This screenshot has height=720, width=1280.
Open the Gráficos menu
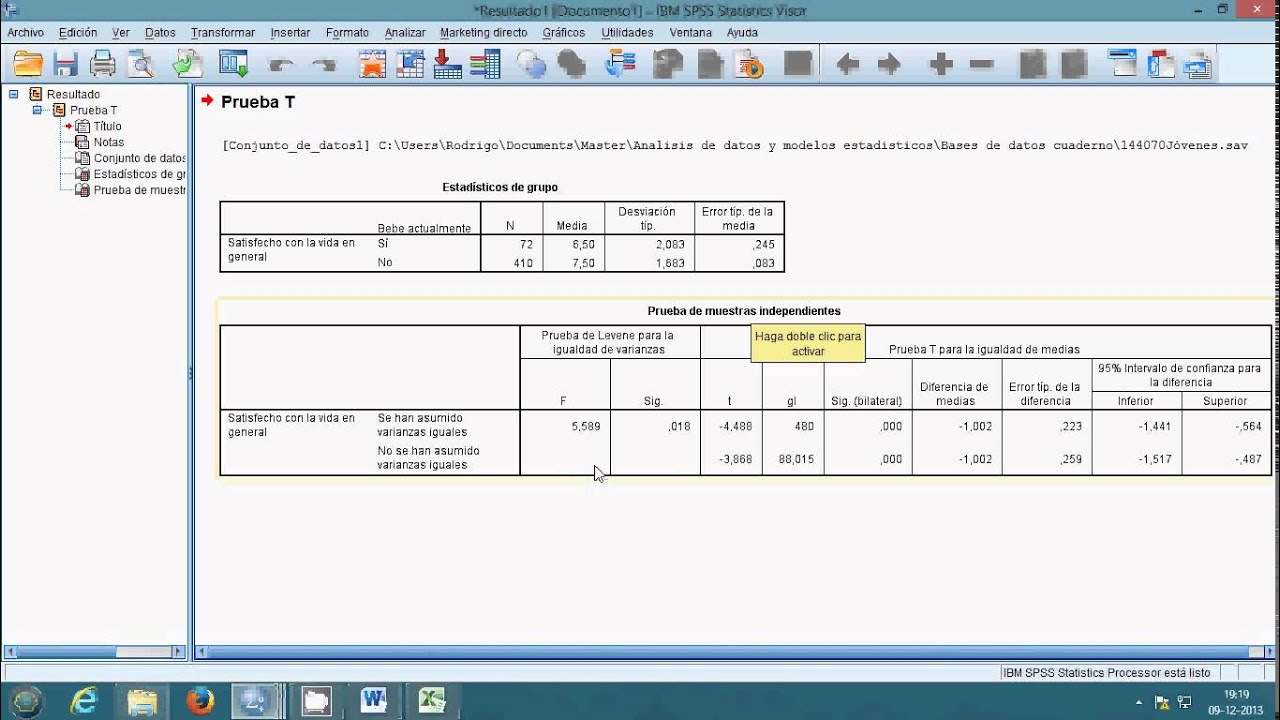pos(564,33)
